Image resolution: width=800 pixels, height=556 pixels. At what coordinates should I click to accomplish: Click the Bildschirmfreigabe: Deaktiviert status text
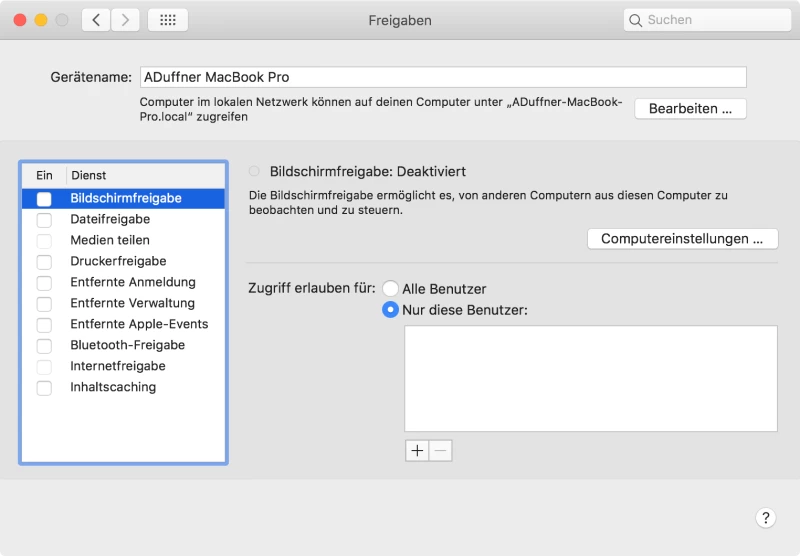click(367, 171)
